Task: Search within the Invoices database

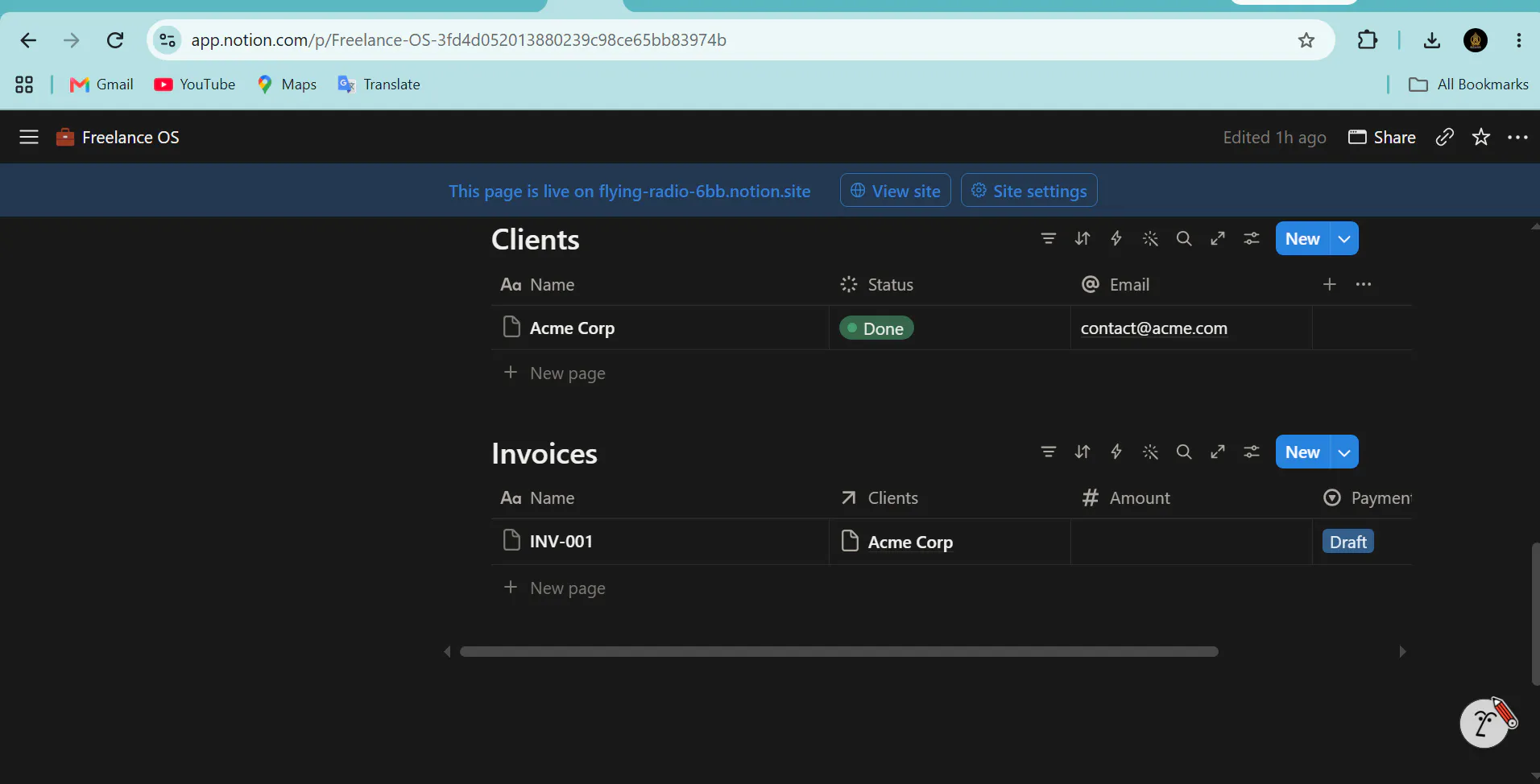Action: click(x=1184, y=452)
